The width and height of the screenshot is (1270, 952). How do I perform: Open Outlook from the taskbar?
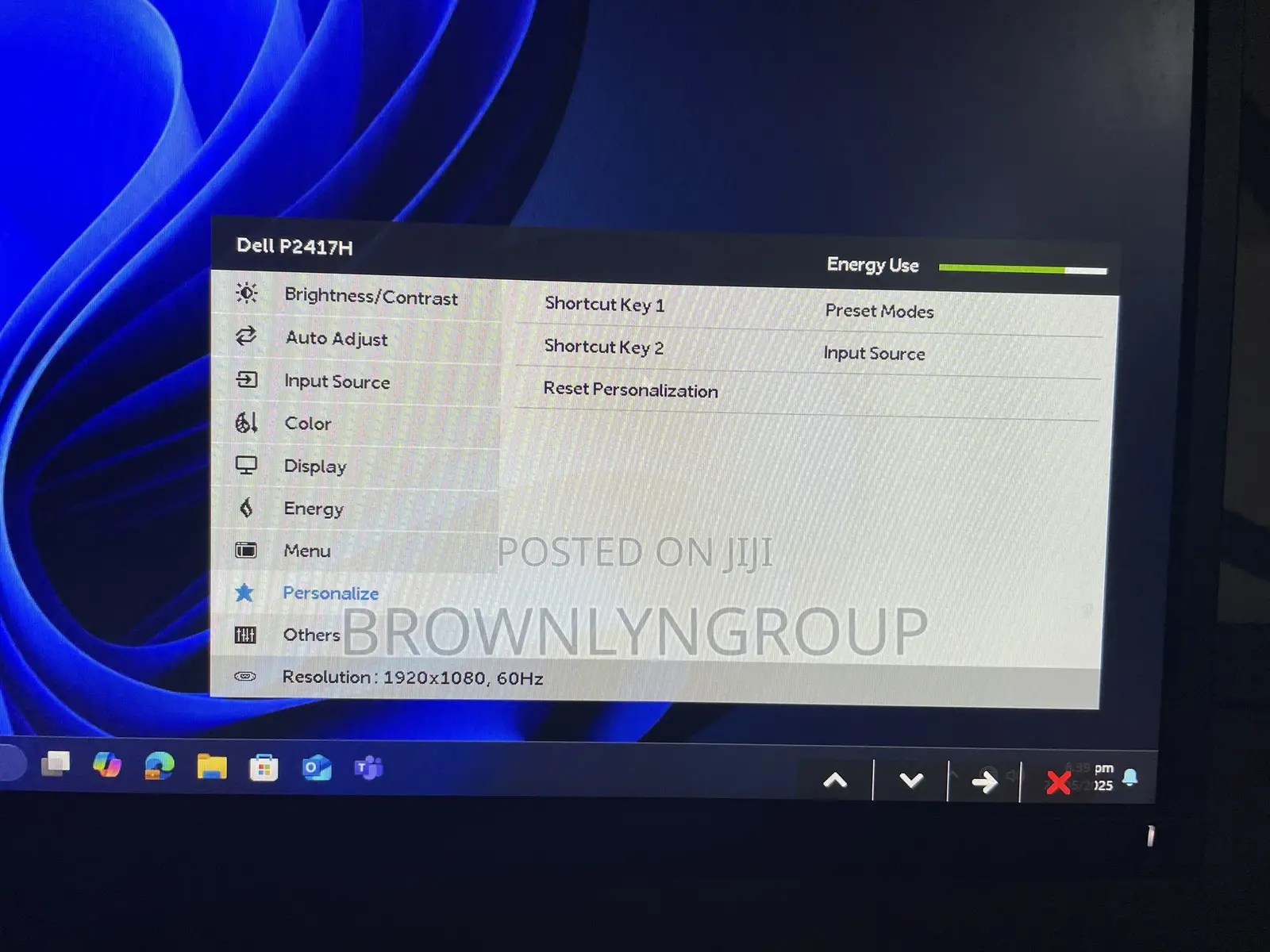pyautogui.click(x=317, y=769)
